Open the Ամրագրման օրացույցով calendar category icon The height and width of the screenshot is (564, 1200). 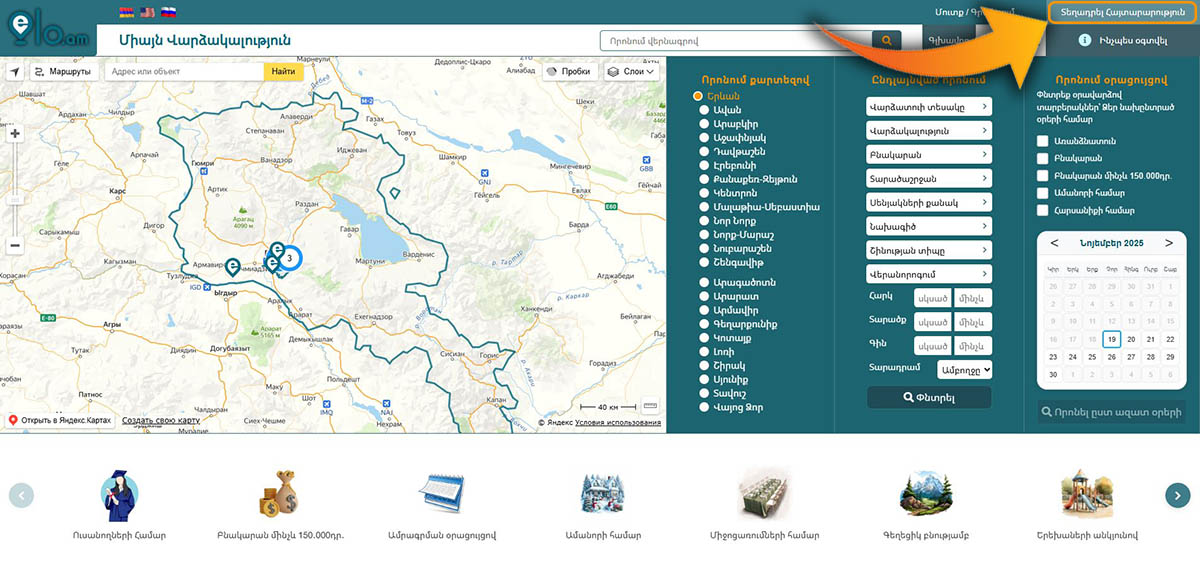tap(441, 493)
